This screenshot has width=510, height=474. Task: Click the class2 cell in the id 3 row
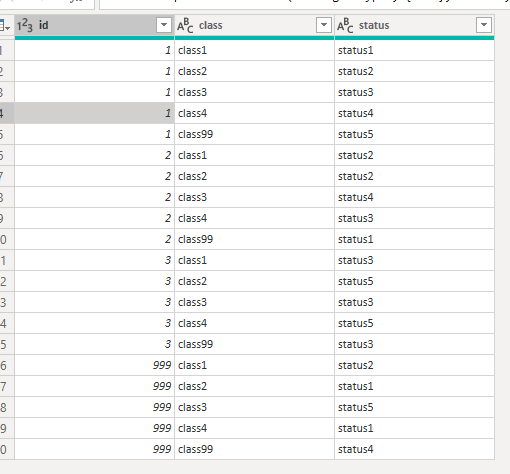pos(254,281)
